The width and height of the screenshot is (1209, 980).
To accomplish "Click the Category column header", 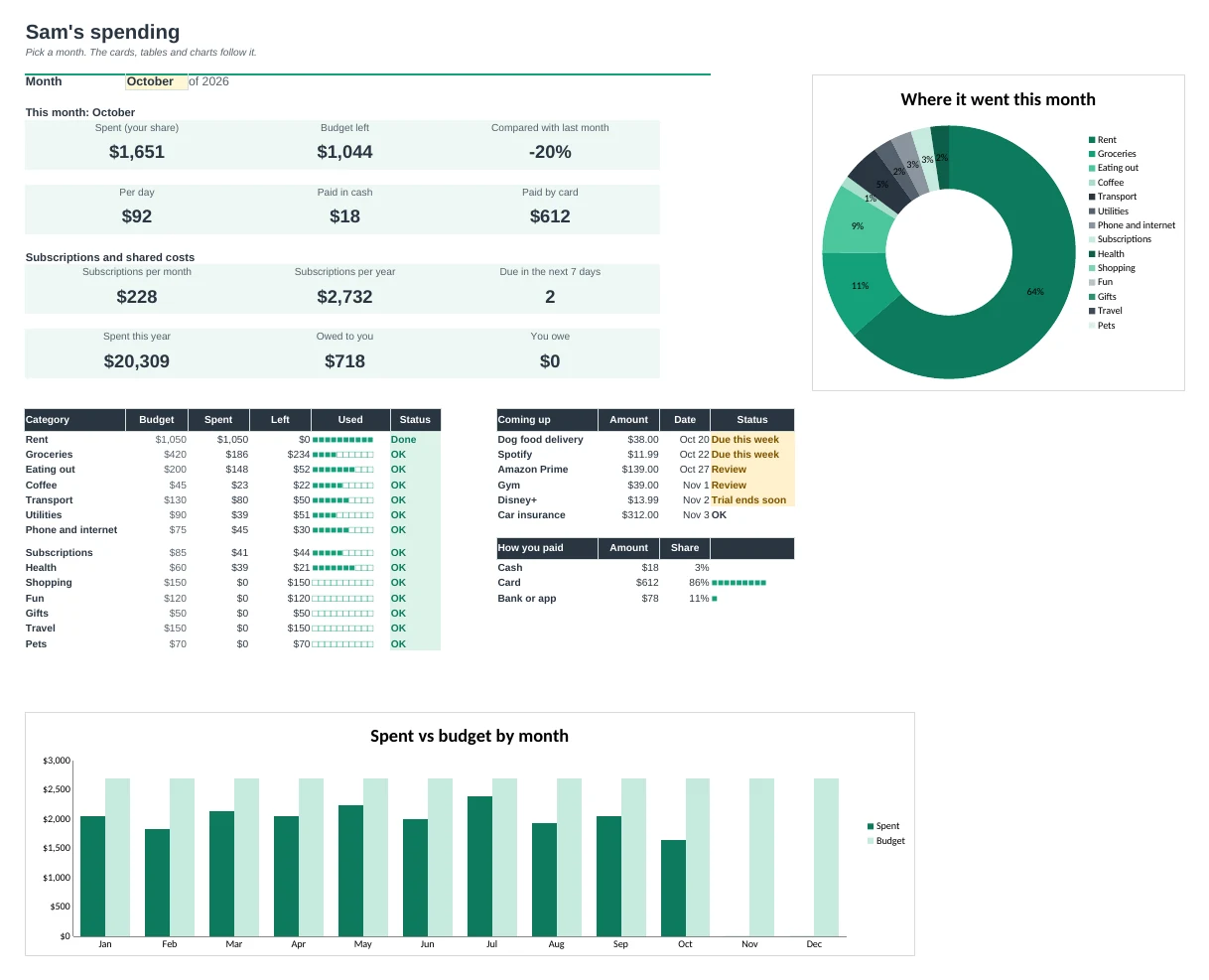I will pyautogui.click(x=75, y=420).
